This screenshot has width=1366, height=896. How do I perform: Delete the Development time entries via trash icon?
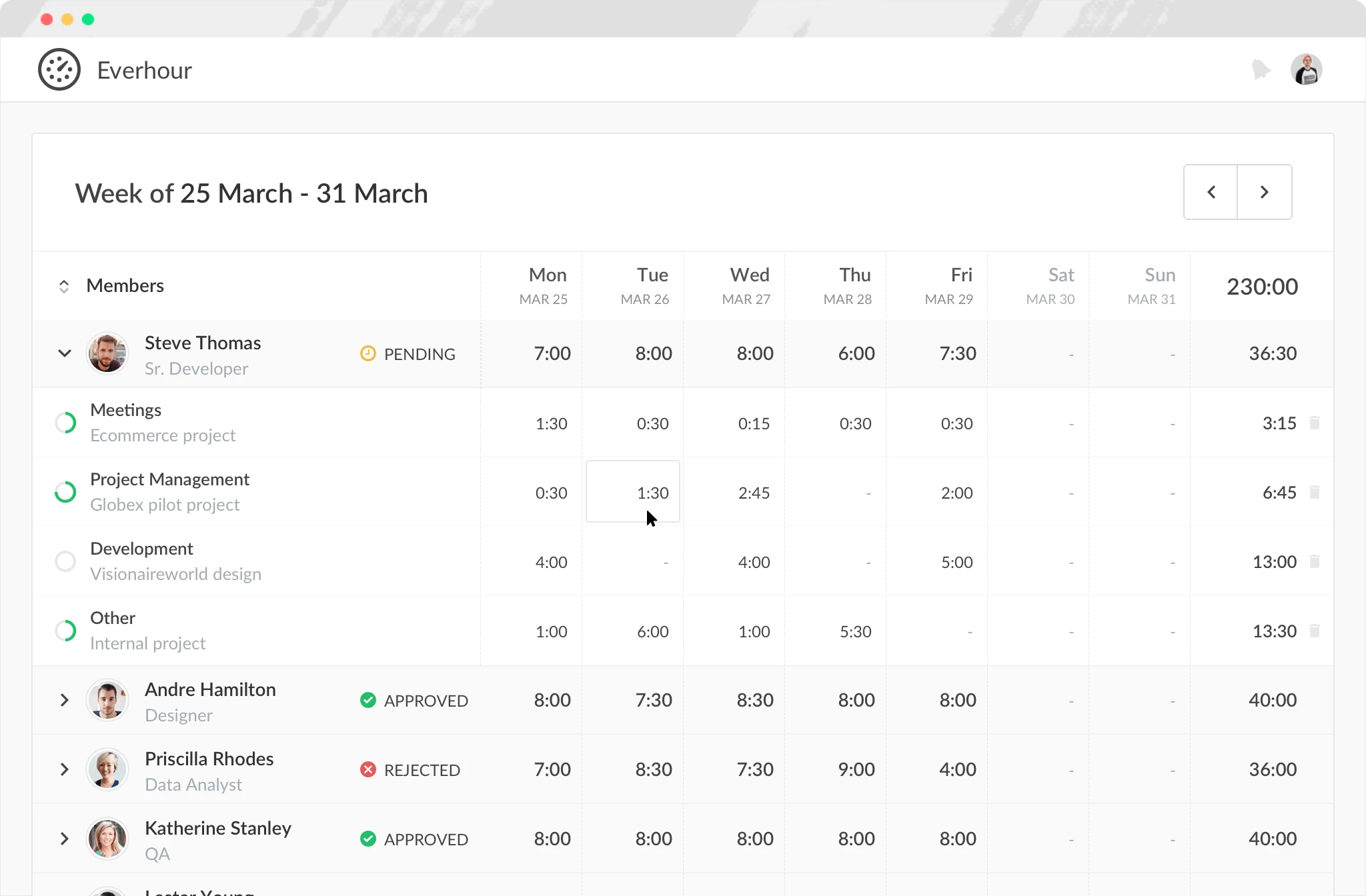click(x=1315, y=561)
